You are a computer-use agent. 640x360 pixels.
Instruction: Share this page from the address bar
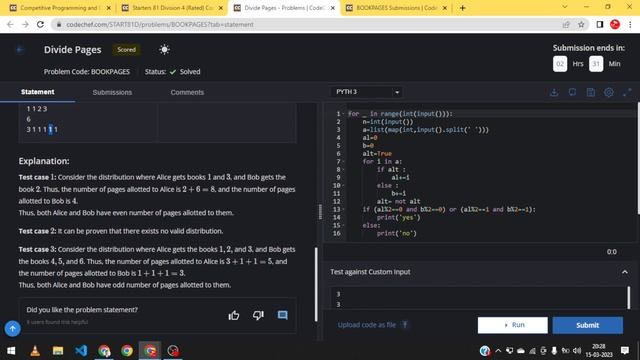[566, 24]
